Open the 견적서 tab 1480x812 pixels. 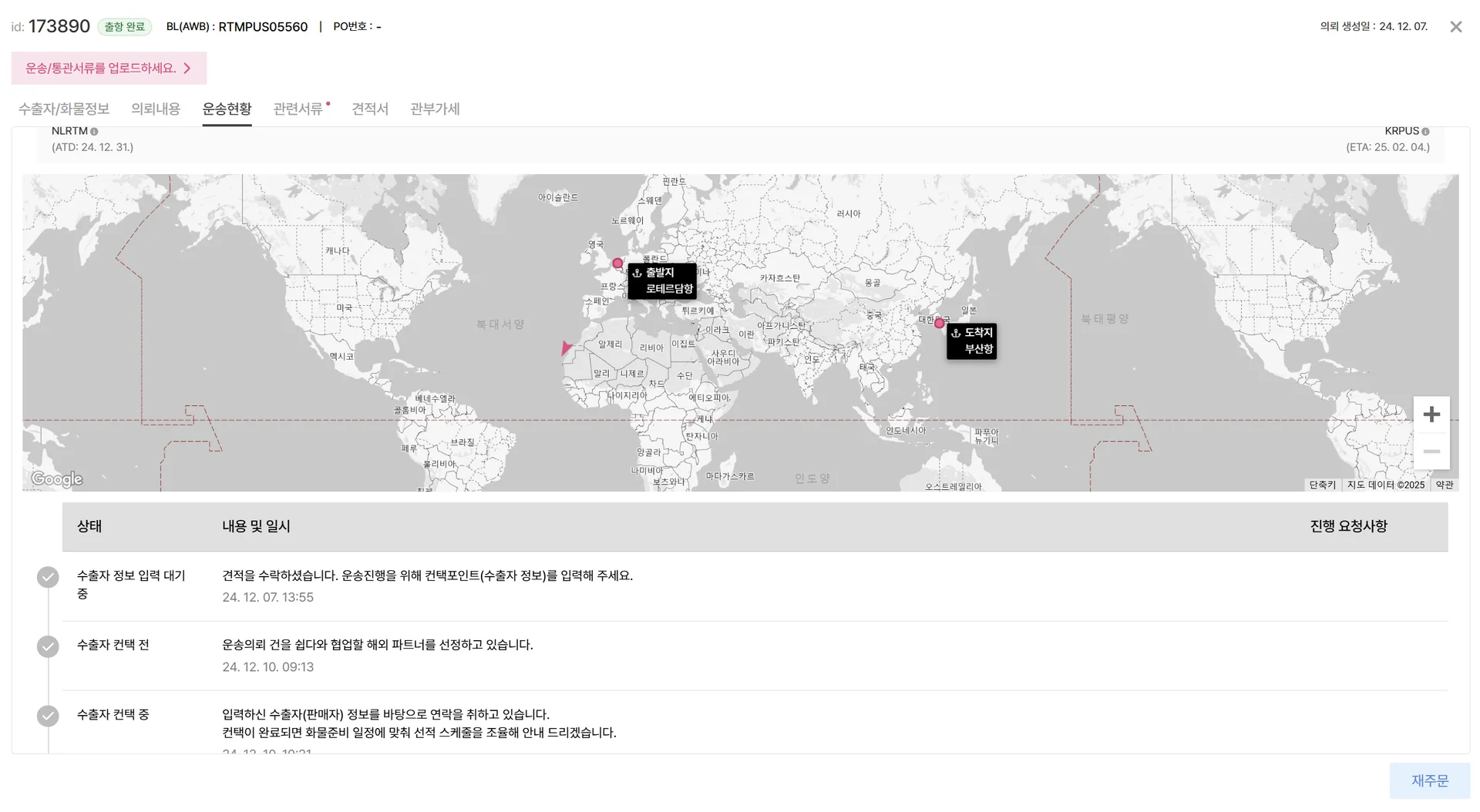pyautogui.click(x=370, y=109)
